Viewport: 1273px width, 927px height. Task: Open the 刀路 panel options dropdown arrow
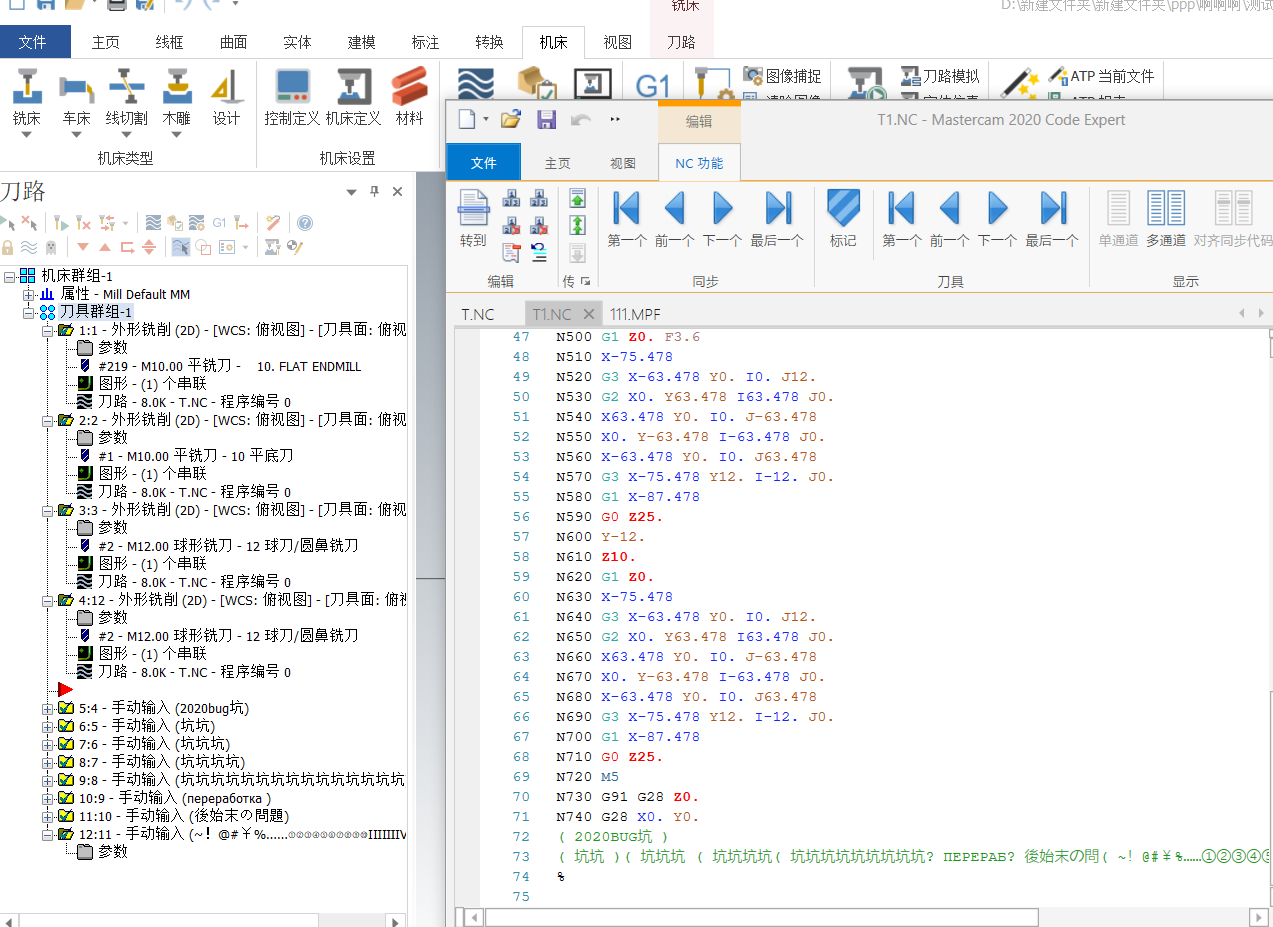[x=351, y=192]
